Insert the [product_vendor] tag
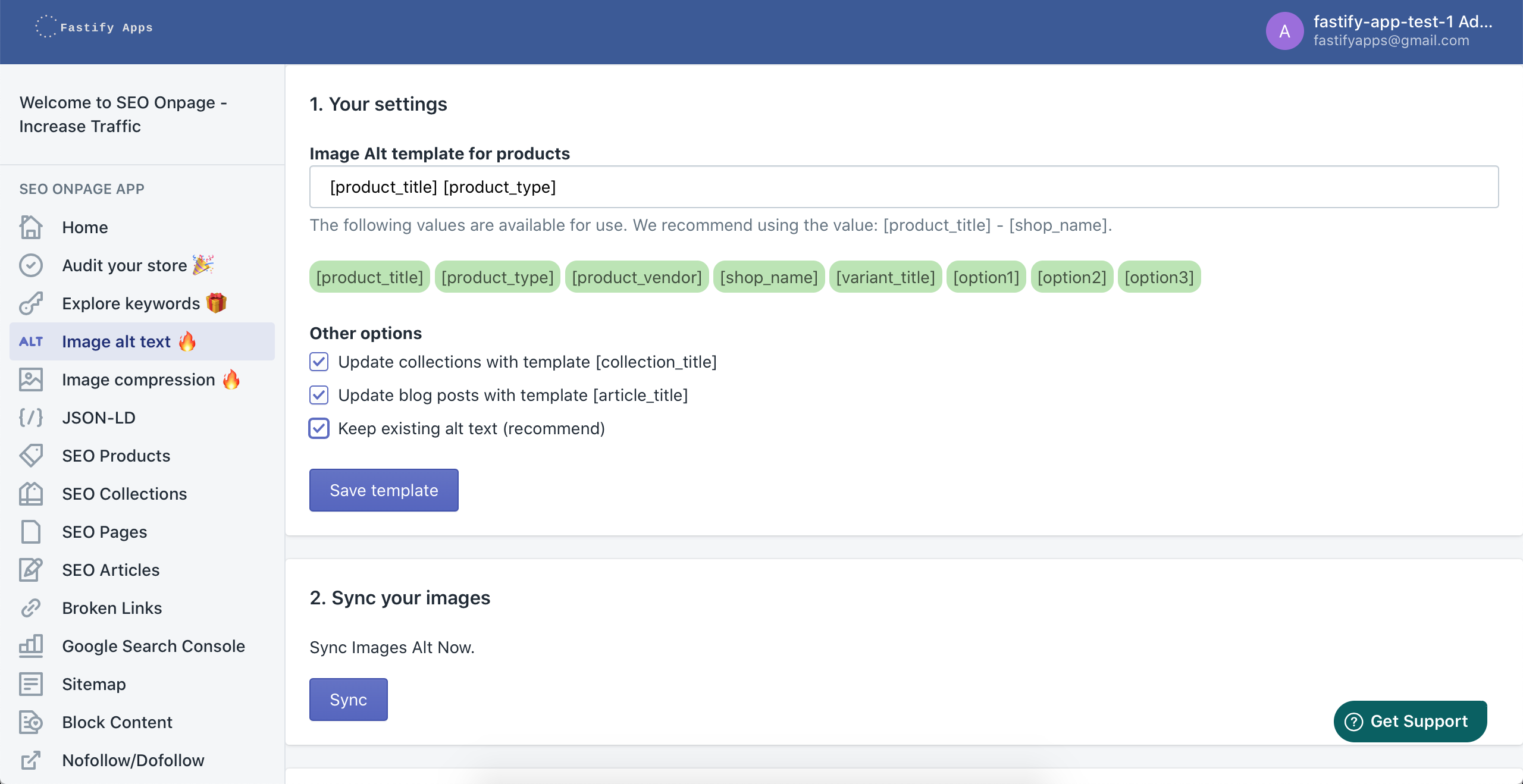 [x=637, y=277]
